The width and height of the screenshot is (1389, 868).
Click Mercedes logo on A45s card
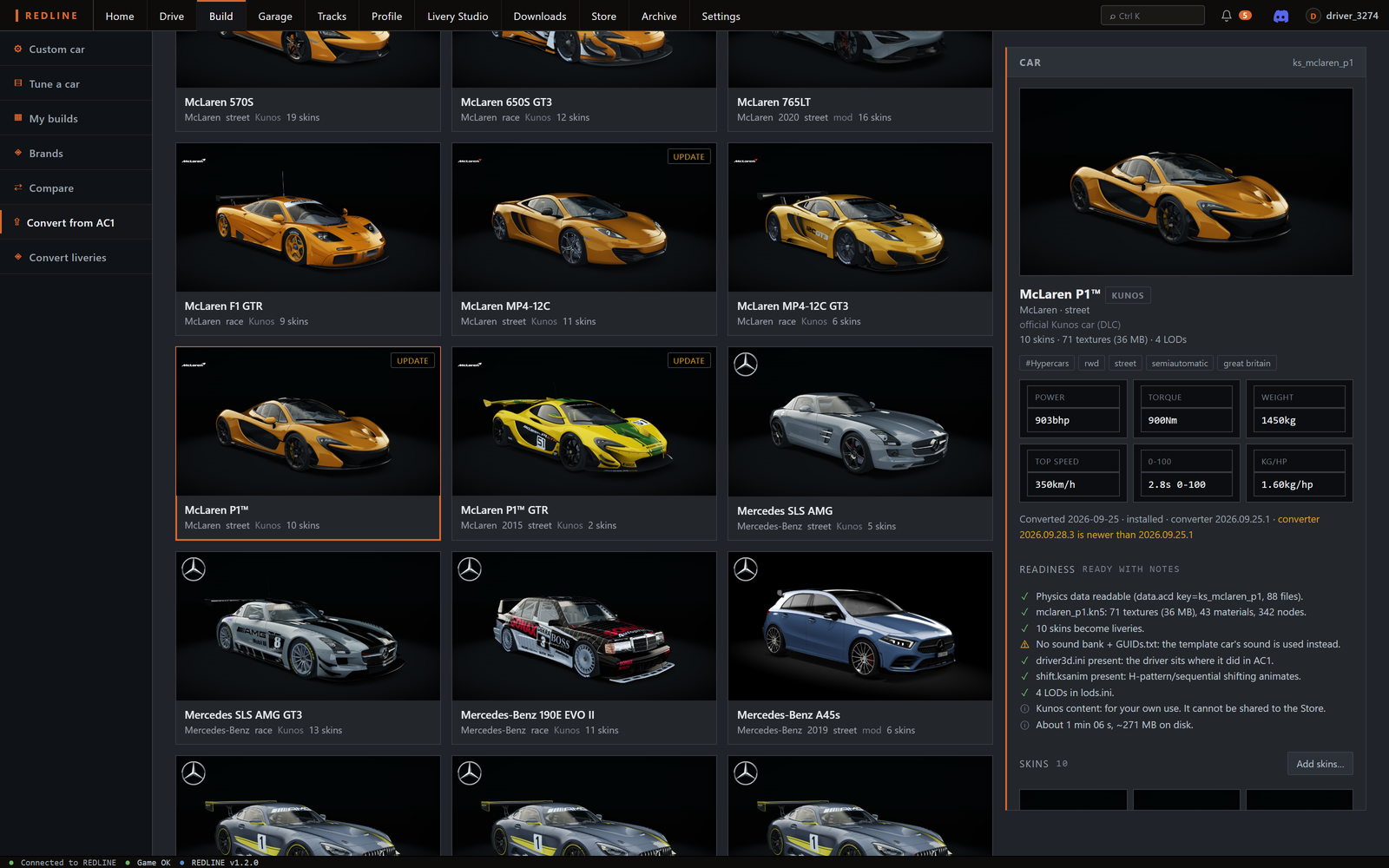(746, 569)
